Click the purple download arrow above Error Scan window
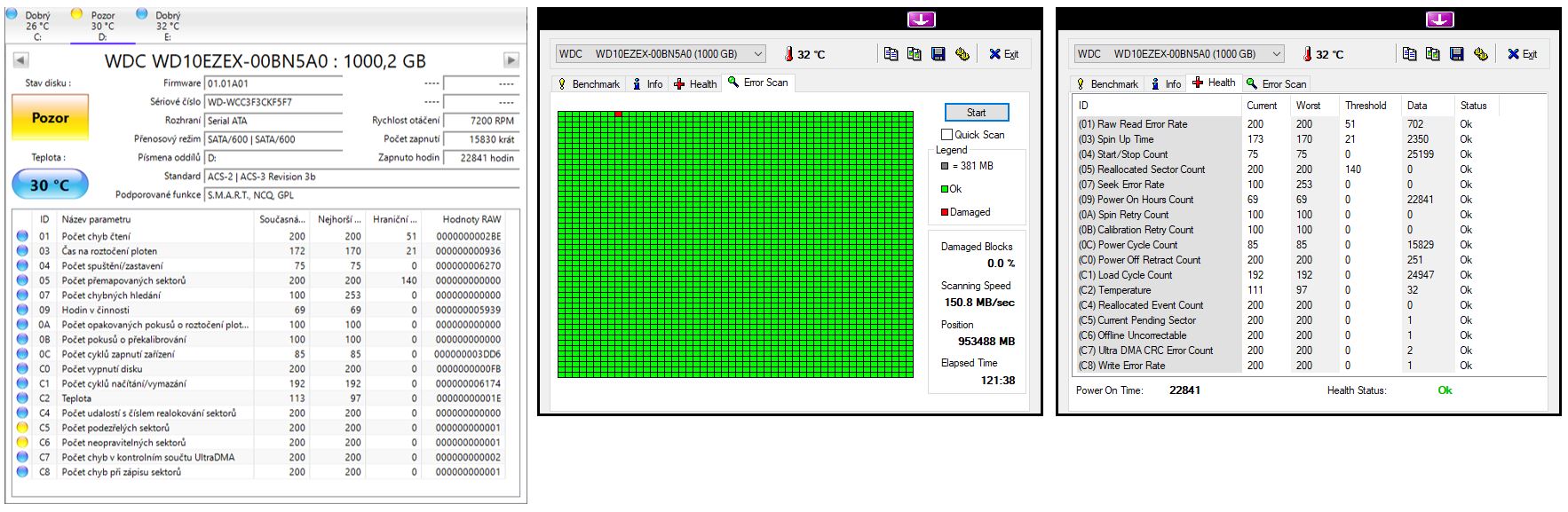The width and height of the screenshot is (1568, 512). 921,20
